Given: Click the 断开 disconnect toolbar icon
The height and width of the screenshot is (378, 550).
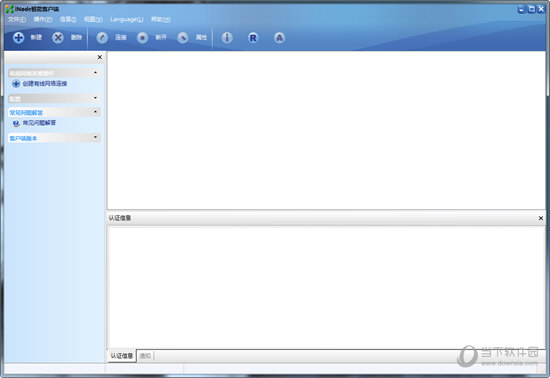Looking at the screenshot, I should 142,38.
